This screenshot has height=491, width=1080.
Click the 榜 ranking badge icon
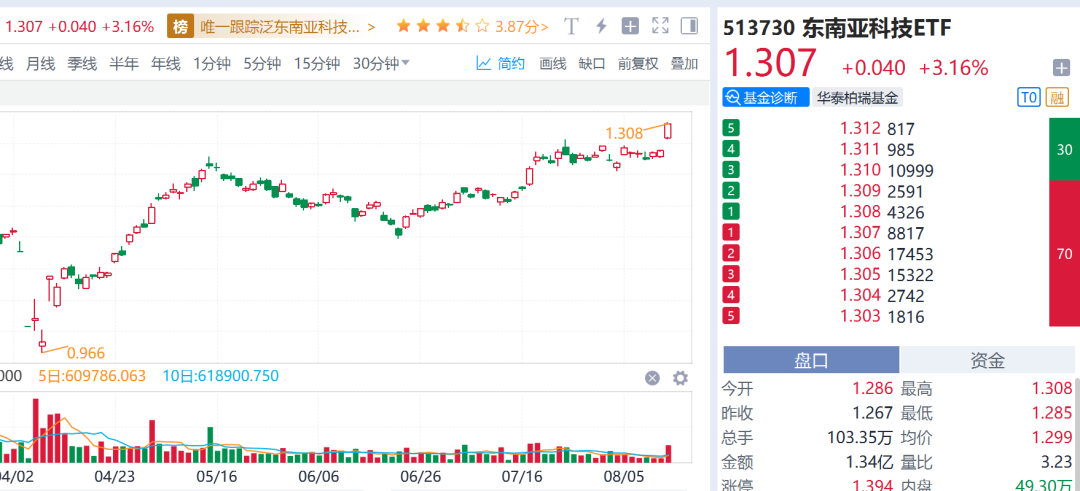click(180, 27)
